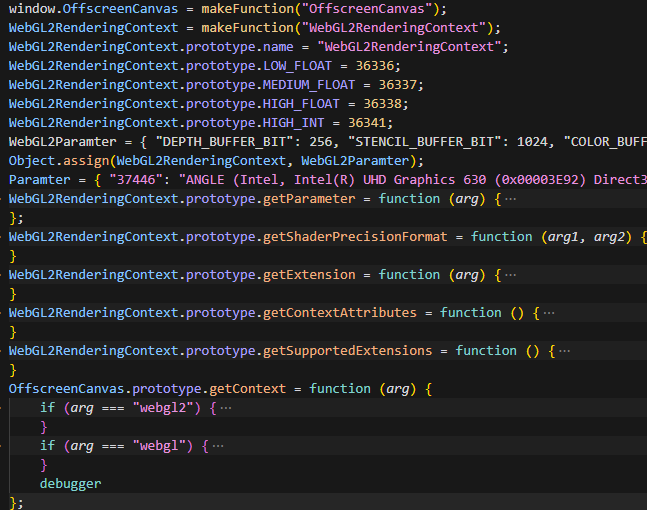
Task: Click the number 36341
Action: click(x=367, y=123)
